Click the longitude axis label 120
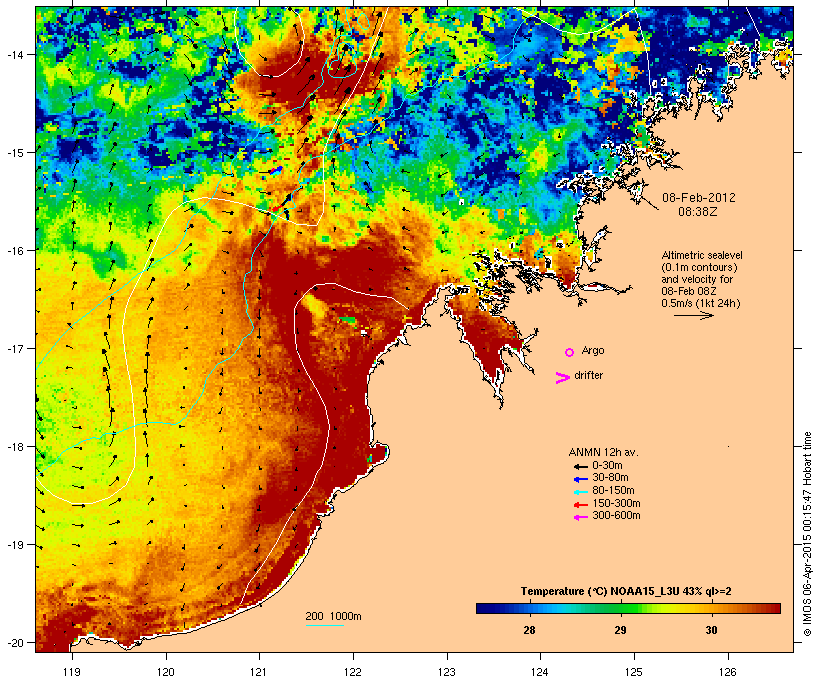The image size is (820, 680). tap(166, 672)
